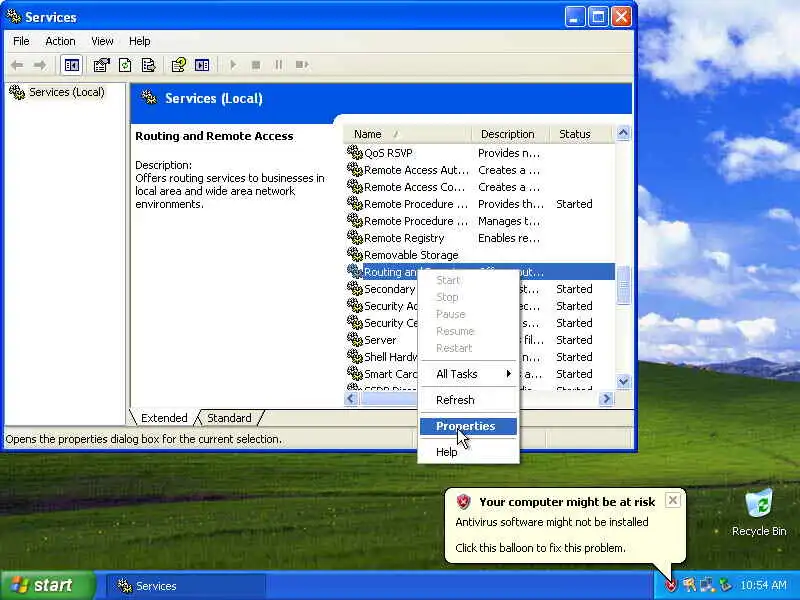800x600 pixels.
Task: Click the Refresh toolbar icon
Action: pyautogui.click(x=125, y=65)
